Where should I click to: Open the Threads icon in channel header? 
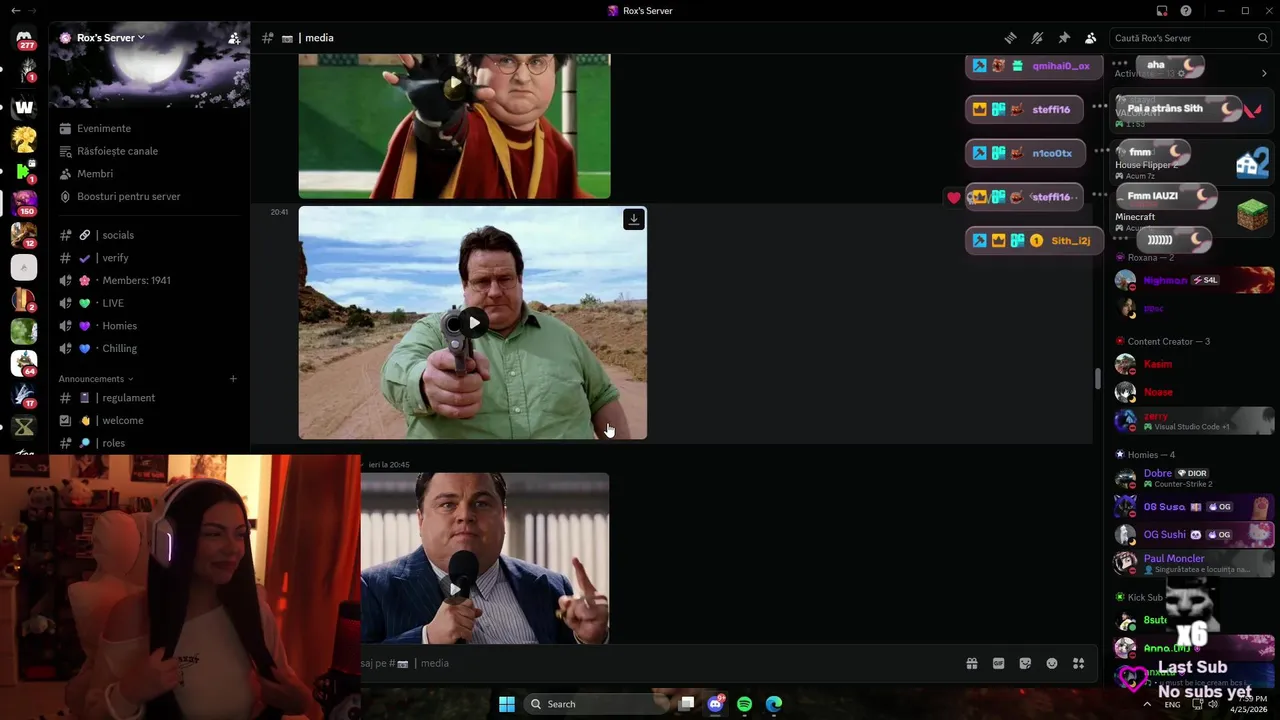[1011, 38]
